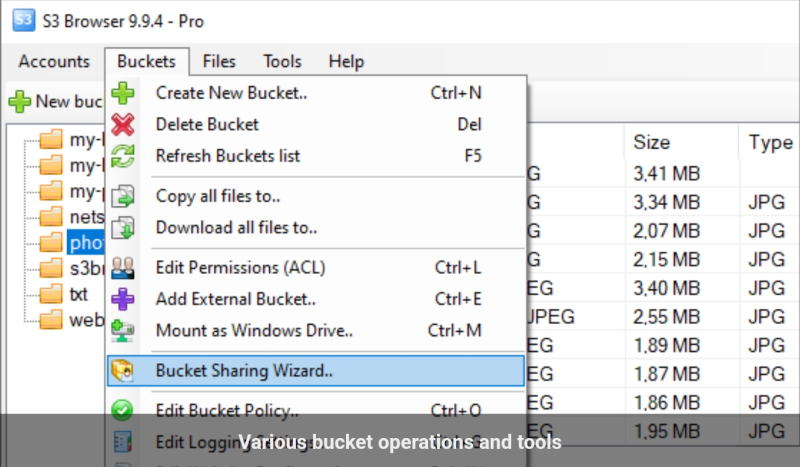Image resolution: width=800 pixels, height=467 pixels.
Task: Open the Tools menu
Action: (x=282, y=61)
